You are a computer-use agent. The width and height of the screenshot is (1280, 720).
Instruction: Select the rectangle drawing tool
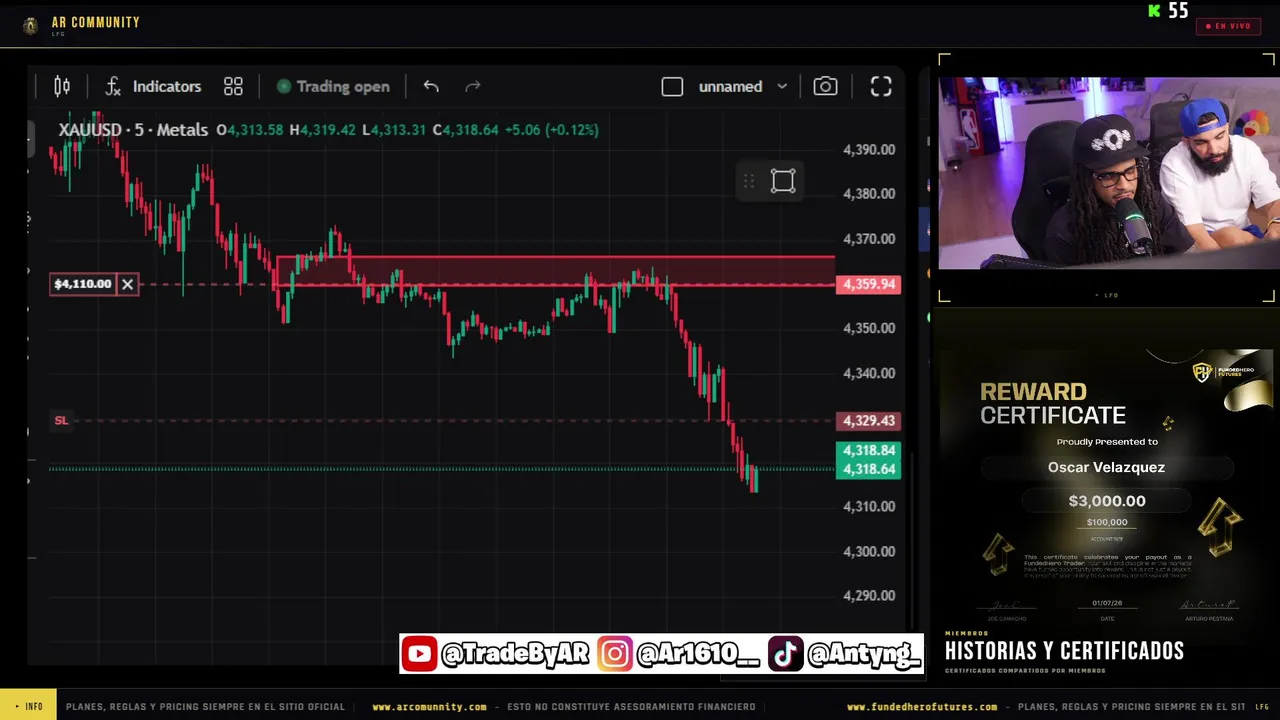783,181
